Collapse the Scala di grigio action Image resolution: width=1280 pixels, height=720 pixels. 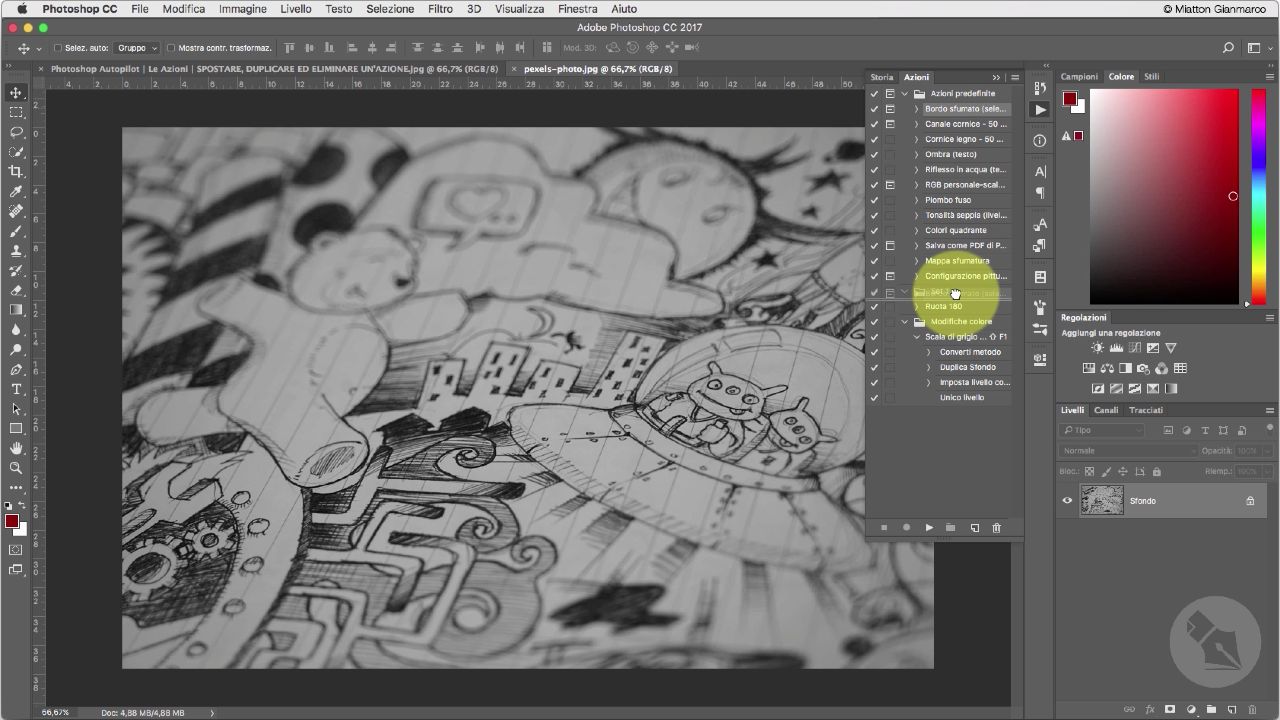pyautogui.click(x=916, y=337)
